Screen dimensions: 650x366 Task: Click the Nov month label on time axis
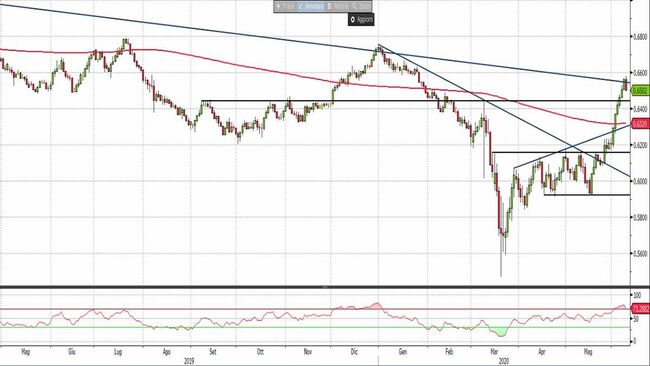click(x=308, y=352)
